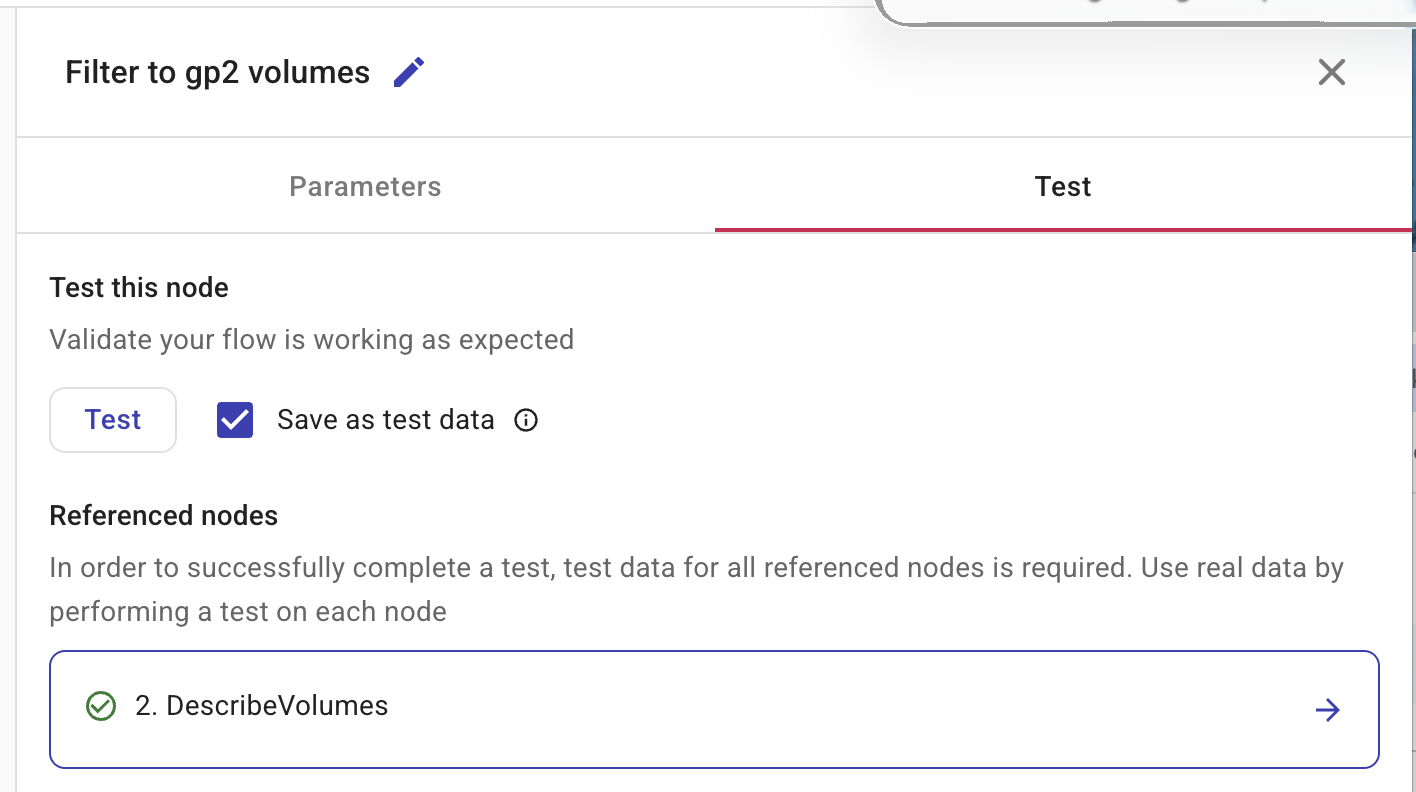Image resolution: width=1416 pixels, height=792 pixels.
Task: Click the info icon beside Save as test data
Action: 526,421
